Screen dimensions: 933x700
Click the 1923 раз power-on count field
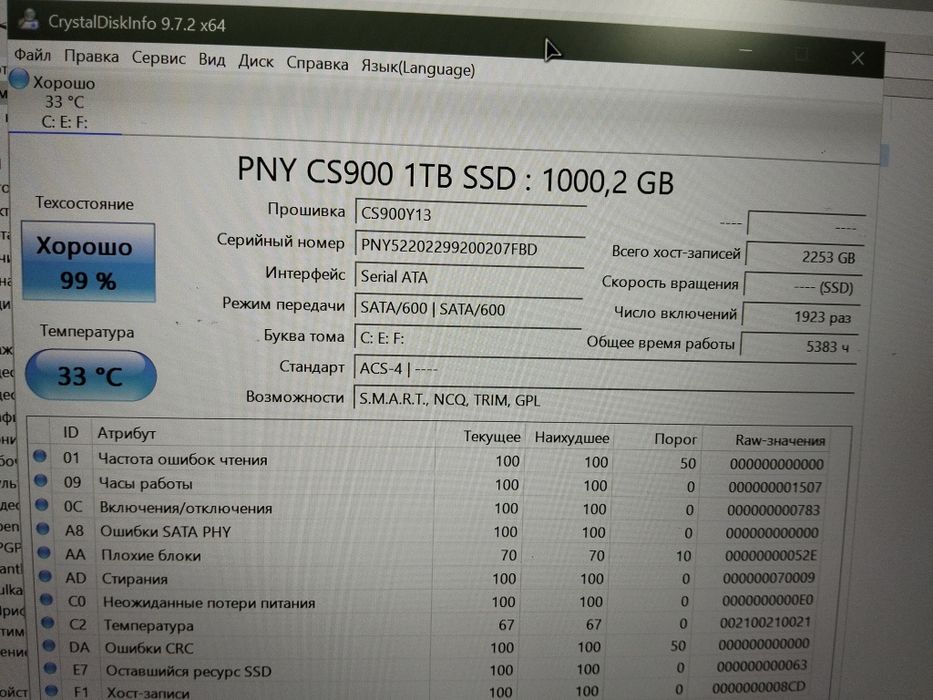(800, 317)
